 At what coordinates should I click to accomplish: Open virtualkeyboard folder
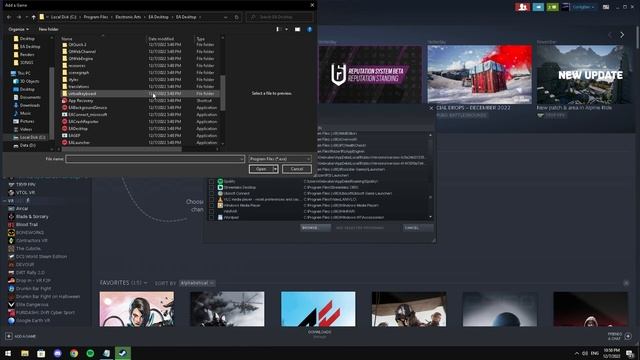[82, 94]
